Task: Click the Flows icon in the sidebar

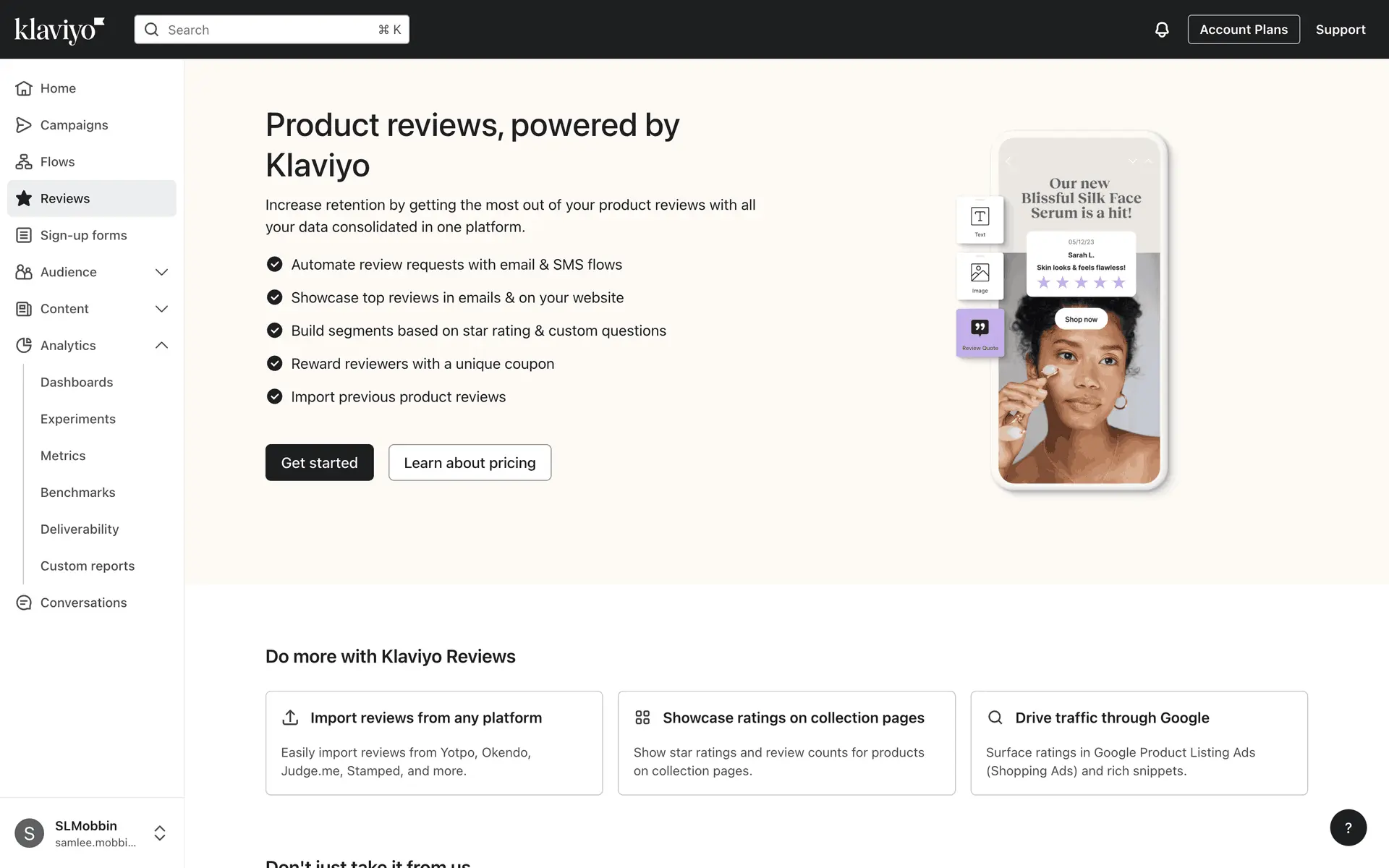Action: click(24, 162)
